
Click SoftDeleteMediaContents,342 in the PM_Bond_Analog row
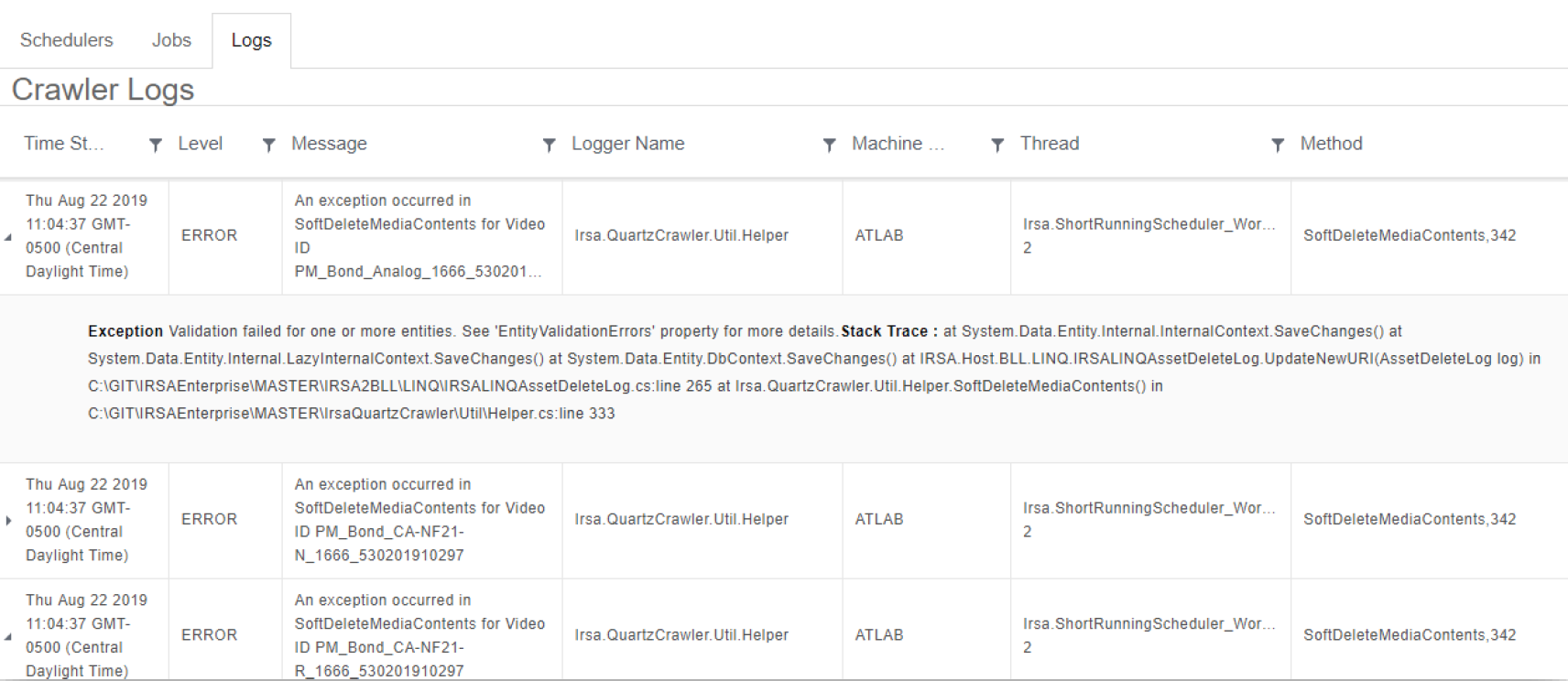1410,235
